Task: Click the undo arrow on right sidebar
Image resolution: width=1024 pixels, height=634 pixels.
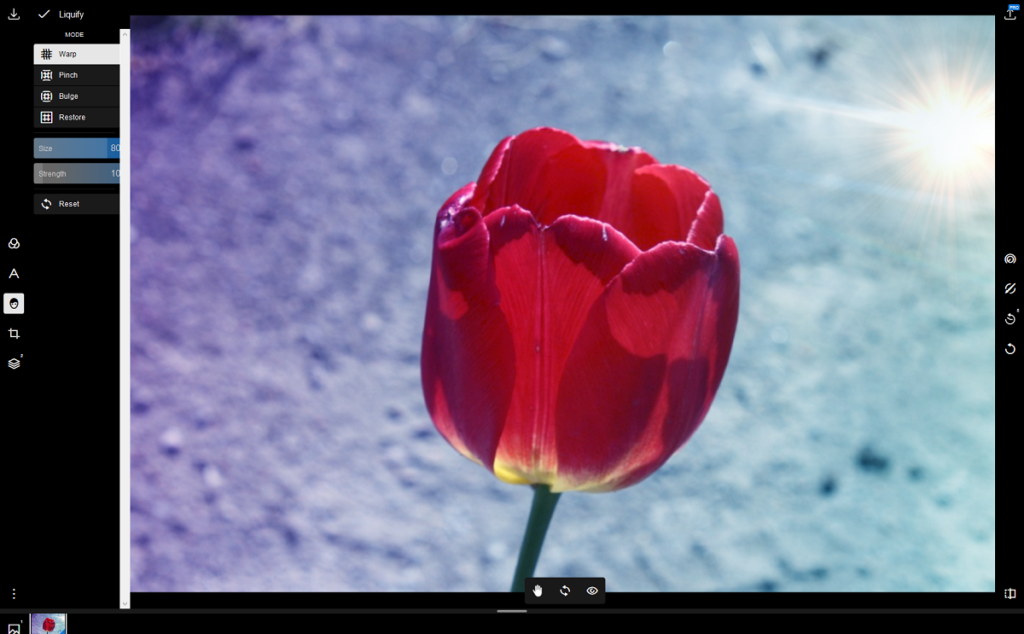Action: [x=1010, y=349]
